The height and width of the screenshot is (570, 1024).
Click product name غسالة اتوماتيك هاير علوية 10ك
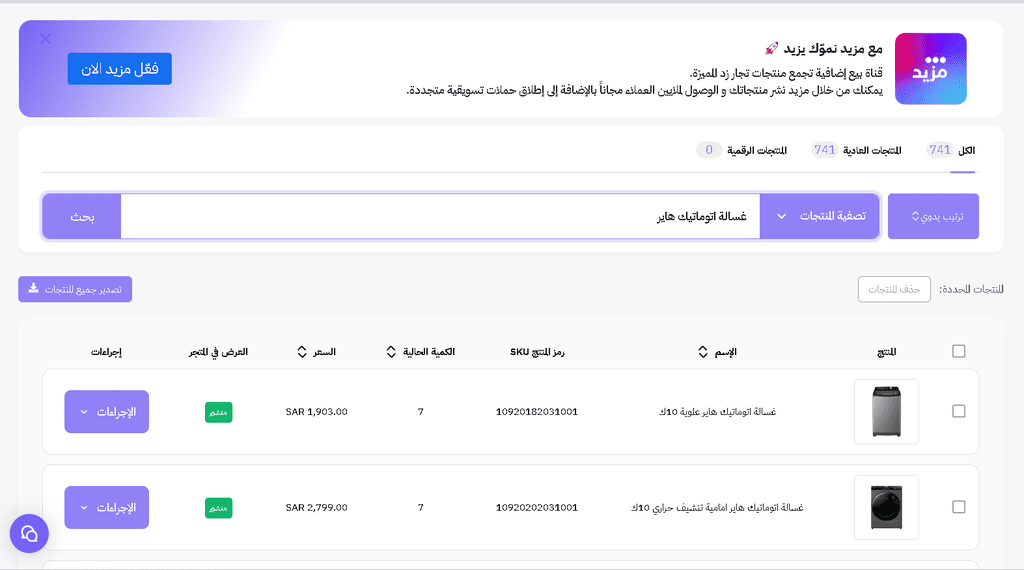tap(717, 411)
